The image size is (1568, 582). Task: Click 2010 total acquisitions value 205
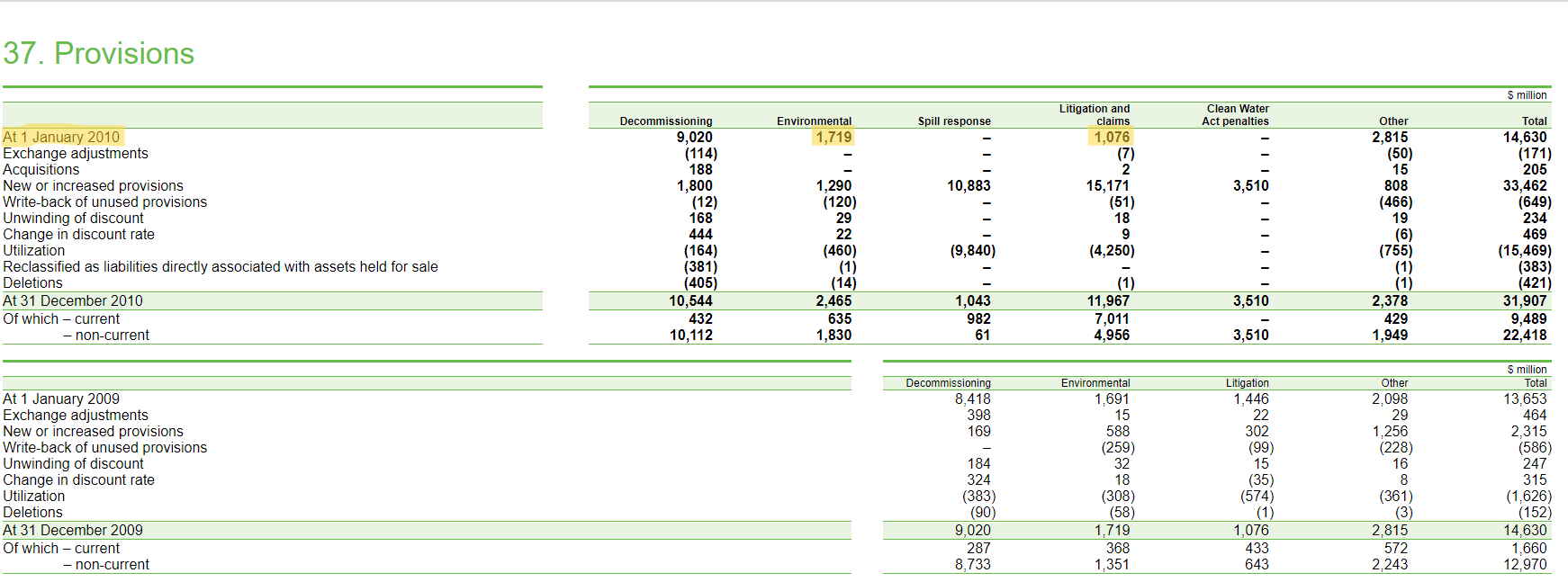click(x=1535, y=169)
